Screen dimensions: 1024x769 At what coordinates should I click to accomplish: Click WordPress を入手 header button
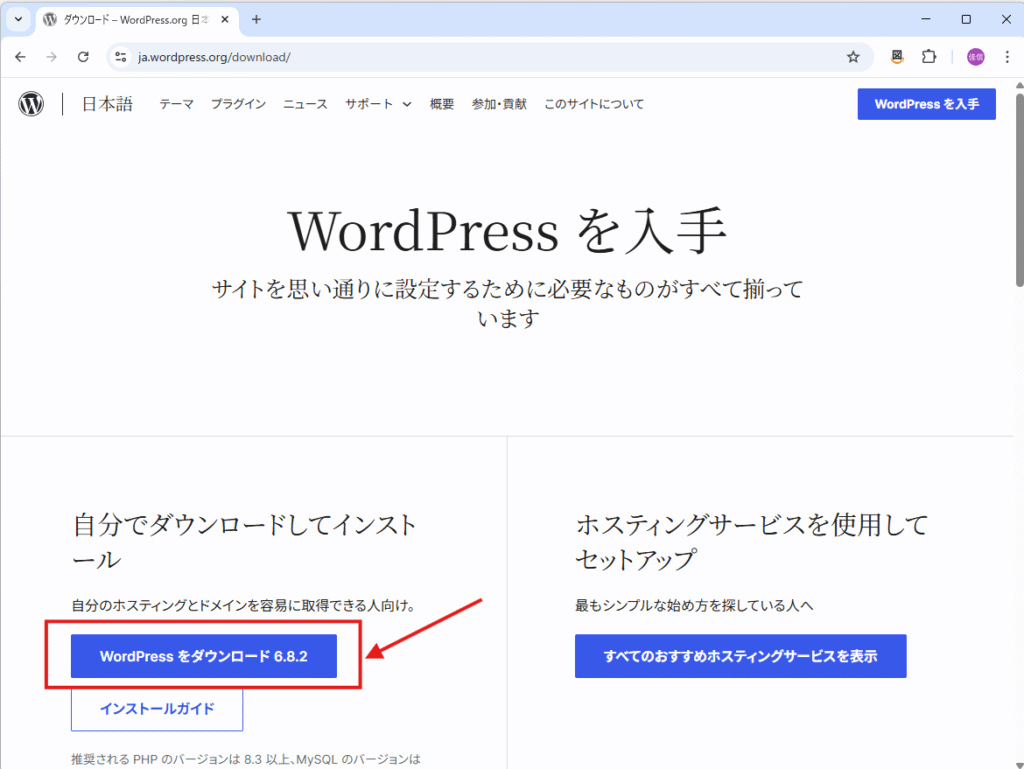927,104
